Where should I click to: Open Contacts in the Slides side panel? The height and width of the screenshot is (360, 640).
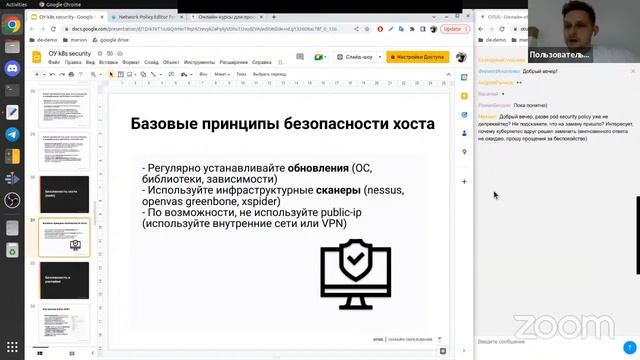(464, 133)
